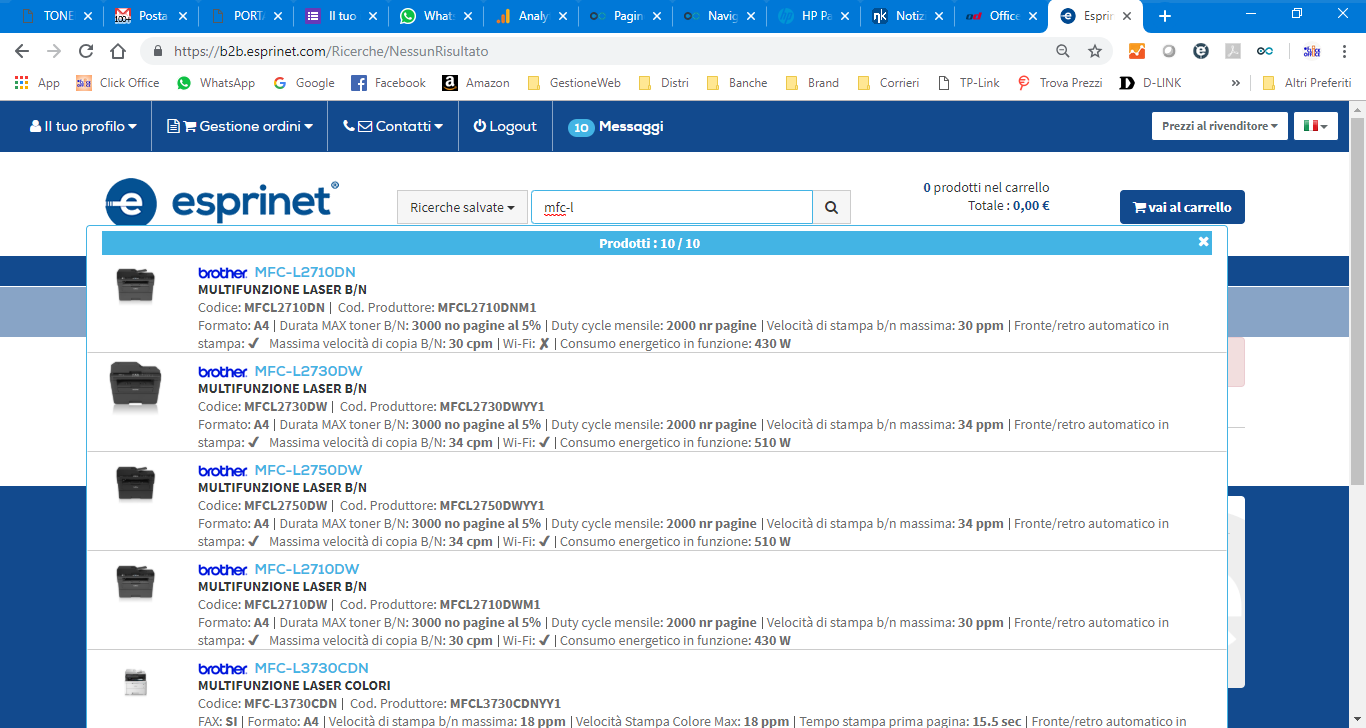Image resolution: width=1366 pixels, height=728 pixels.
Task: Open the Amazon bookmark
Action: tap(476, 83)
